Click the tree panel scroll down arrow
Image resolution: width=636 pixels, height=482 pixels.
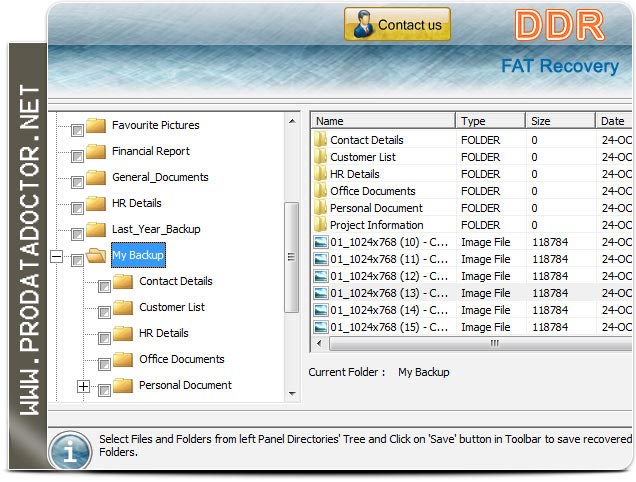(292, 394)
